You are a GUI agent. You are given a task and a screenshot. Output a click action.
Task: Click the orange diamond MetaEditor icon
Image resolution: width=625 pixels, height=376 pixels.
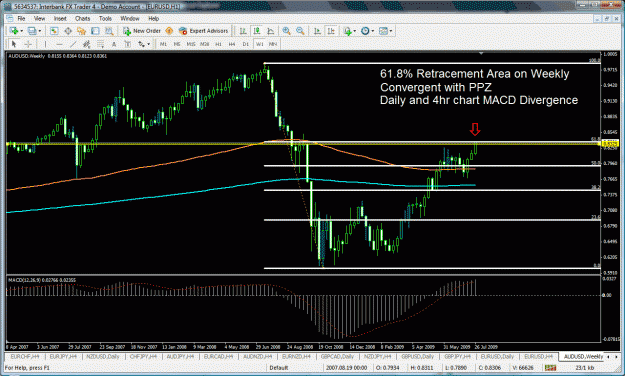point(169,31)
